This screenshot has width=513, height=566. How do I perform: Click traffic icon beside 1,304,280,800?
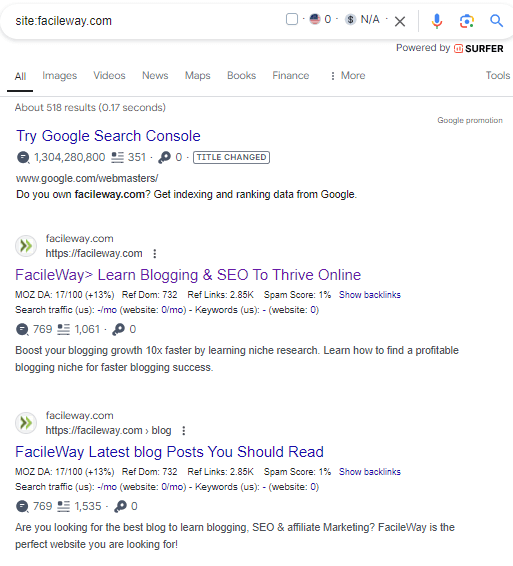[x=23, y=158]
